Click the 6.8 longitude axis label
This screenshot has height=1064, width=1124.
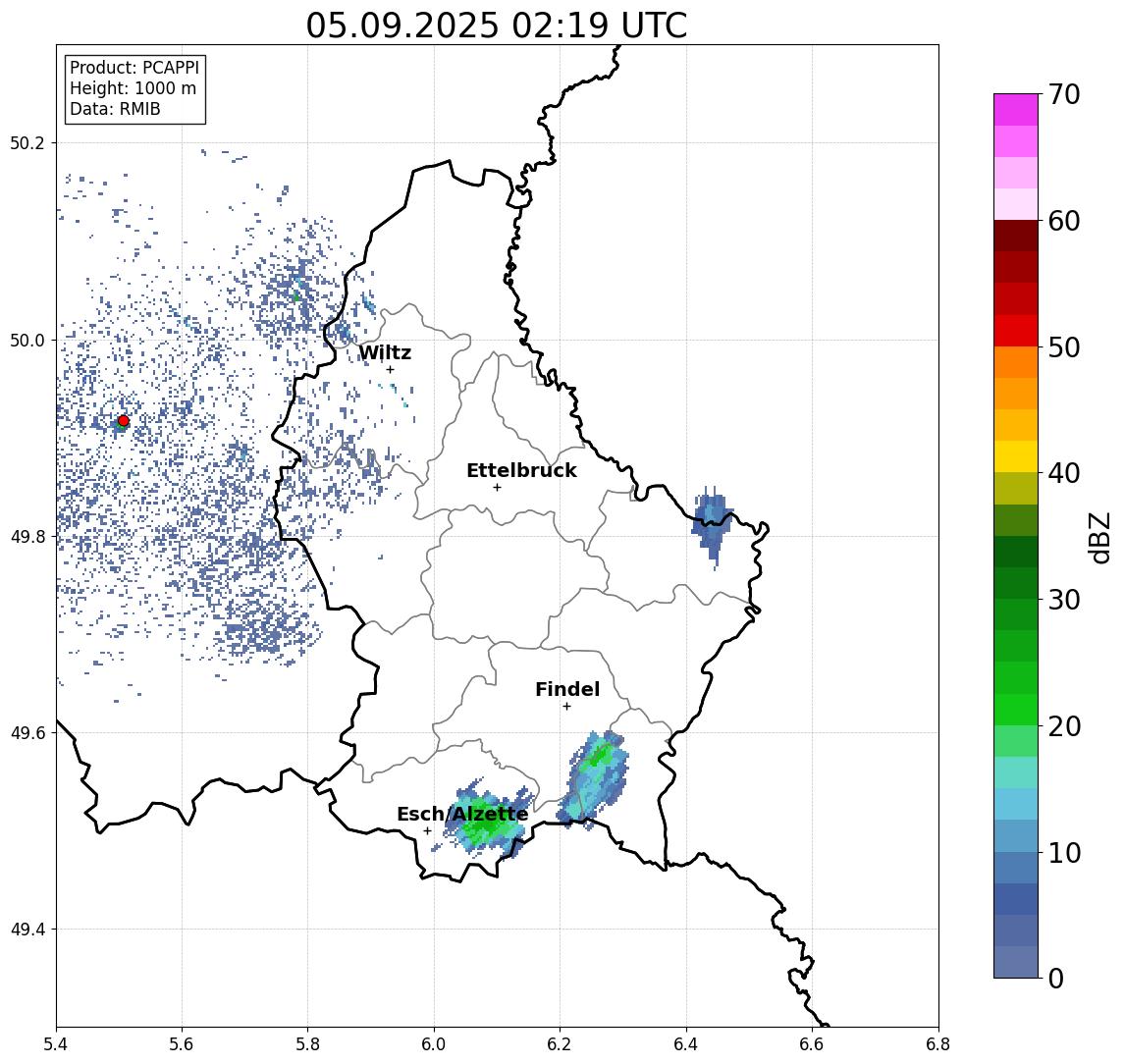click(x=938, y=1044)
